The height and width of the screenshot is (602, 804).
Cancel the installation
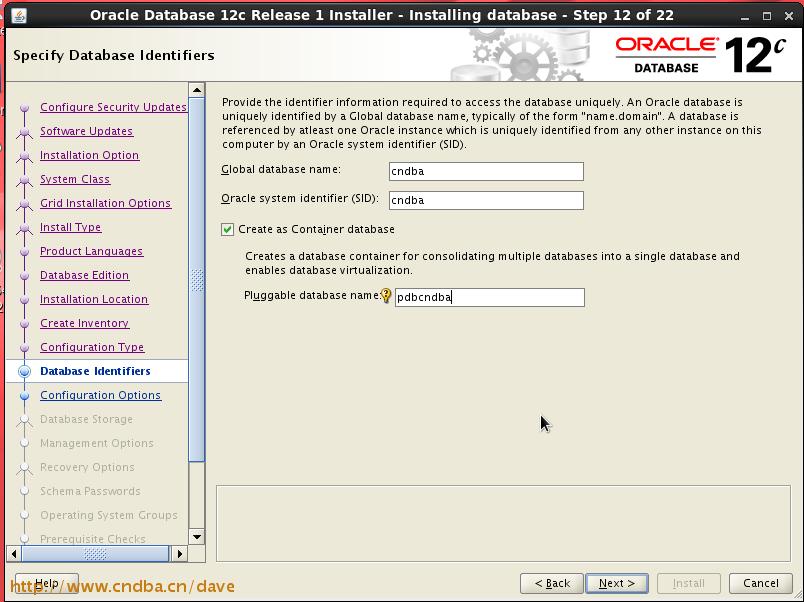pos(761,584)
